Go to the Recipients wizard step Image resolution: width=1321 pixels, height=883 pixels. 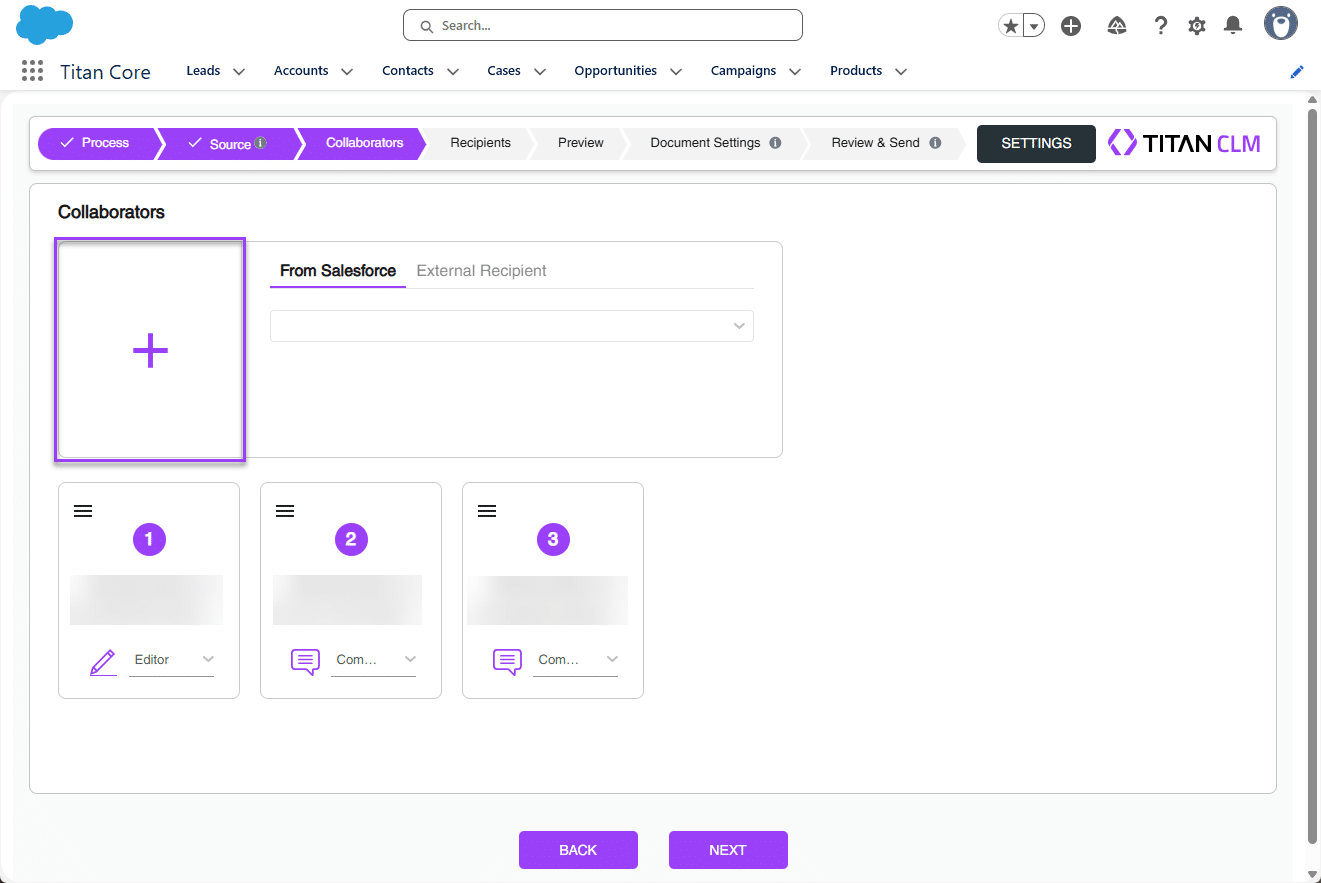tap(480, 143)
